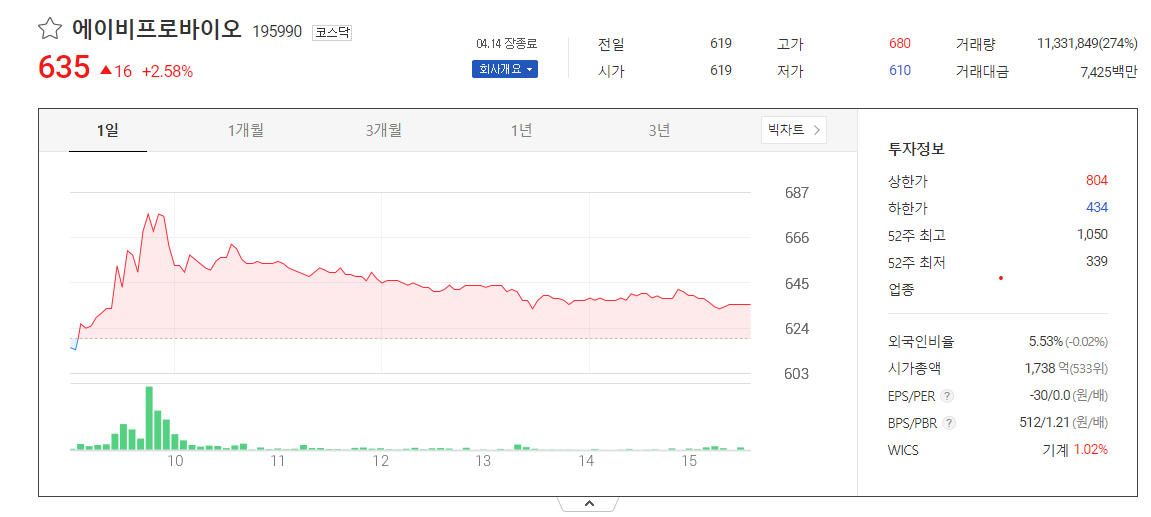Click the 에이비프로바이오 stock name
This screenshot has height=517, width=1151.
[x=156, y=29]
